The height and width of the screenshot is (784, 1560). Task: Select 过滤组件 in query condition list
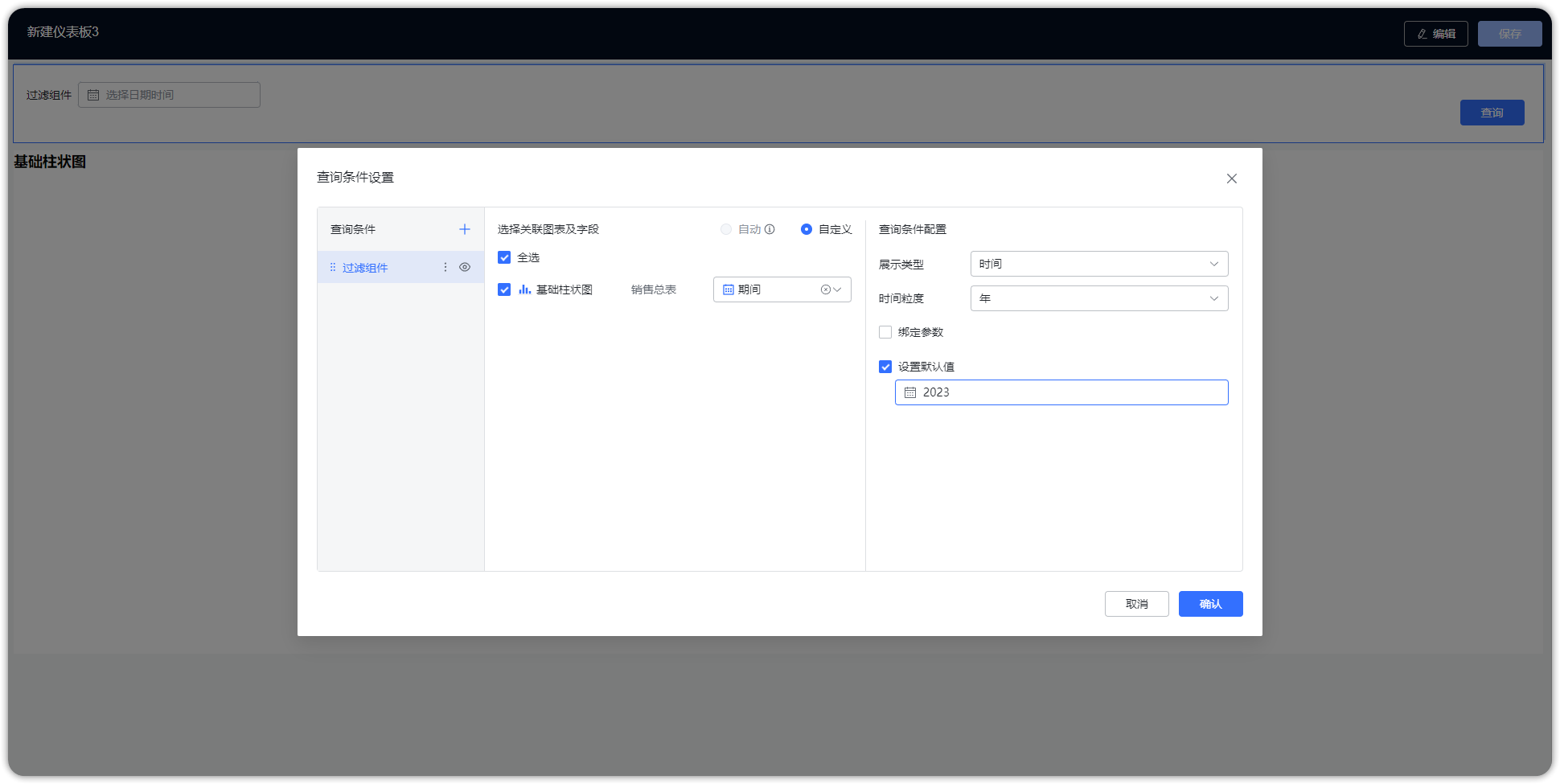(400, 267)
